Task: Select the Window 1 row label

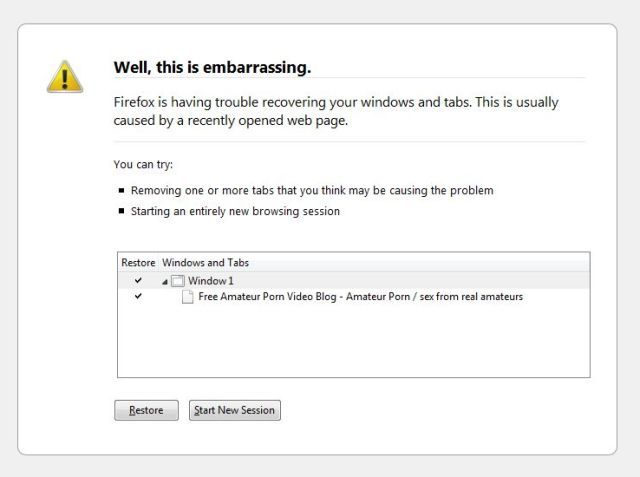Action: [210, 281]
